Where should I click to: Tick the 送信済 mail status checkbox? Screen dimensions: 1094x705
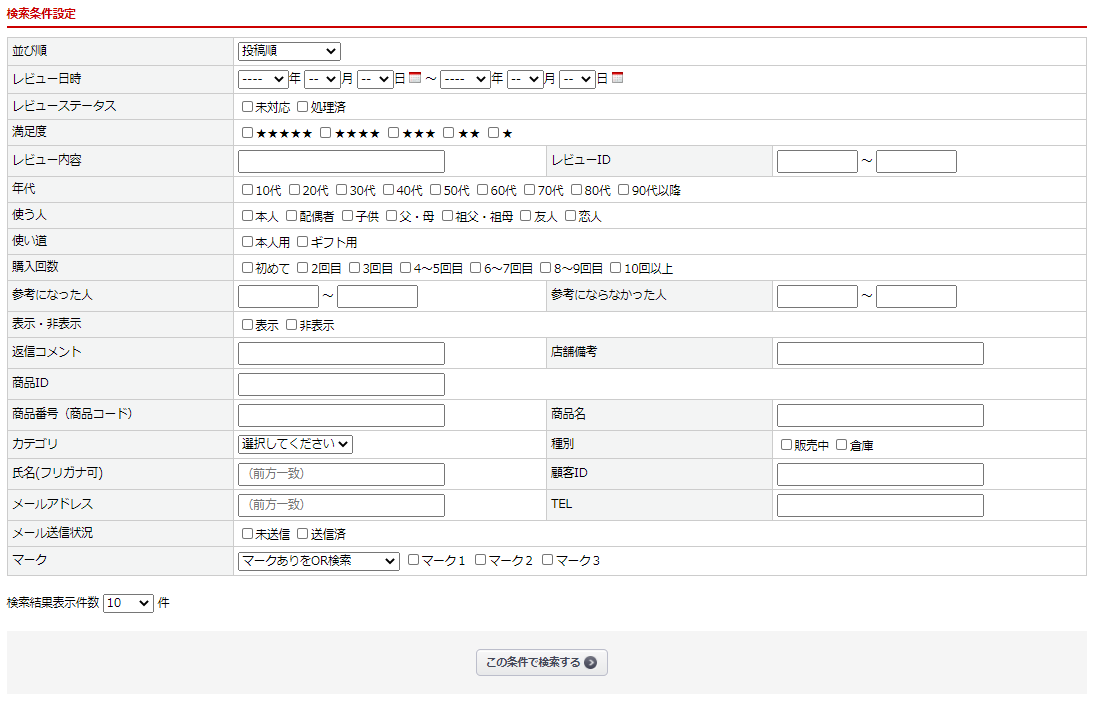303,534
